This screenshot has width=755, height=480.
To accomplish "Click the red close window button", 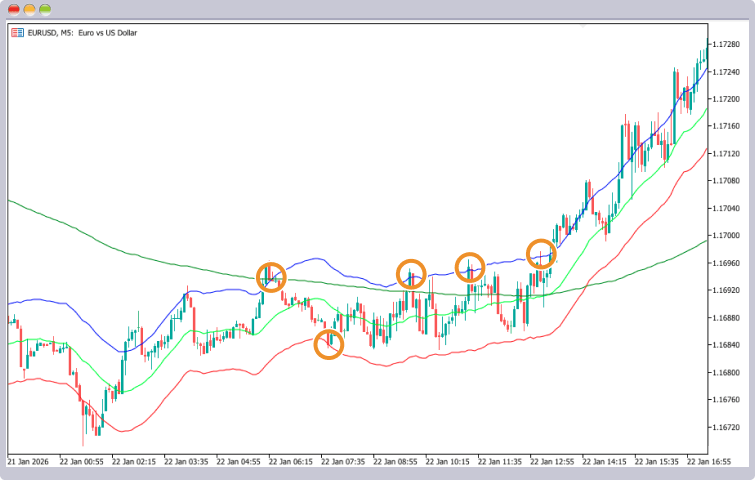I will pos(14,9).
